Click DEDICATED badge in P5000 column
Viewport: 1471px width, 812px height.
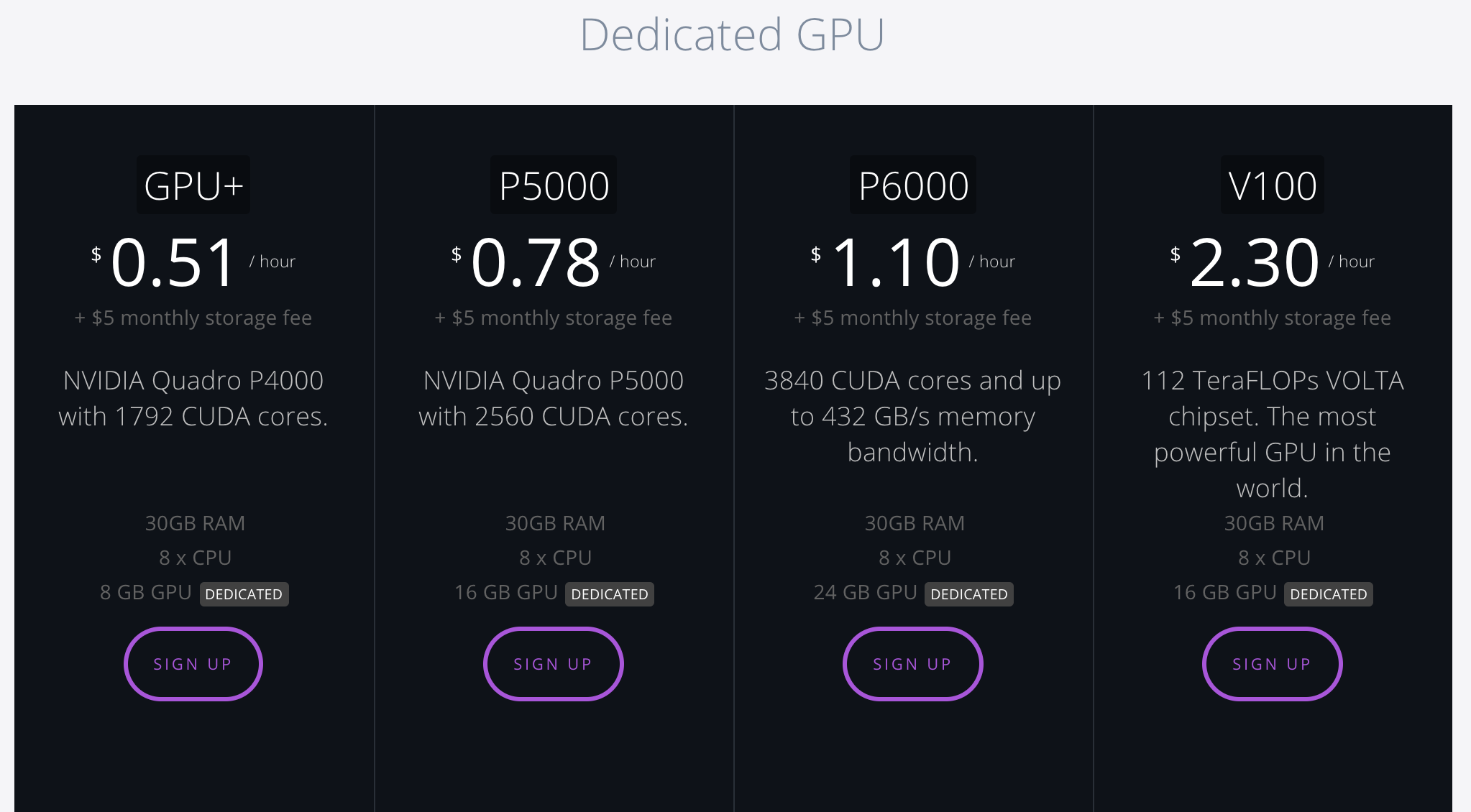(x=609, y=594)
